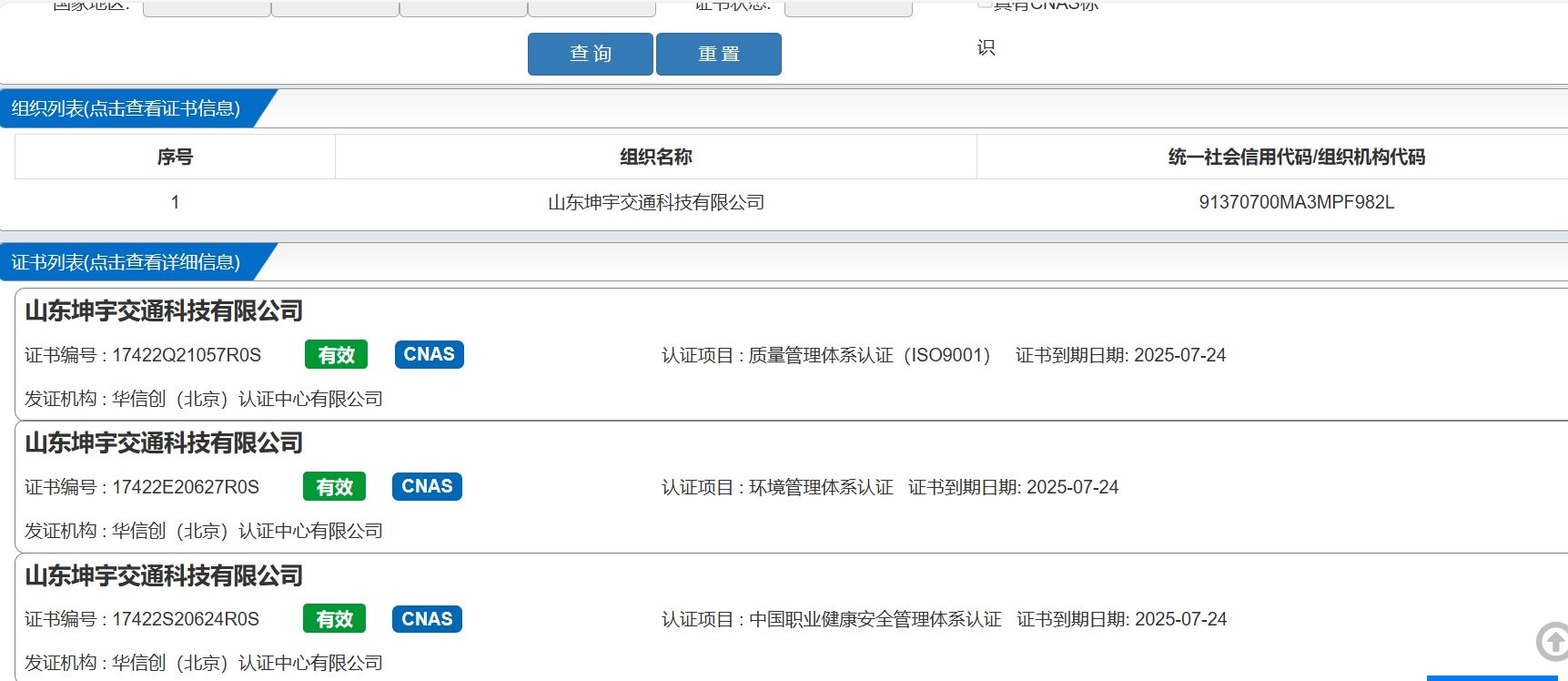Click certificate number 17422E20627R0S
Viewport: 1568px width, 681px height.
[186, 487]
